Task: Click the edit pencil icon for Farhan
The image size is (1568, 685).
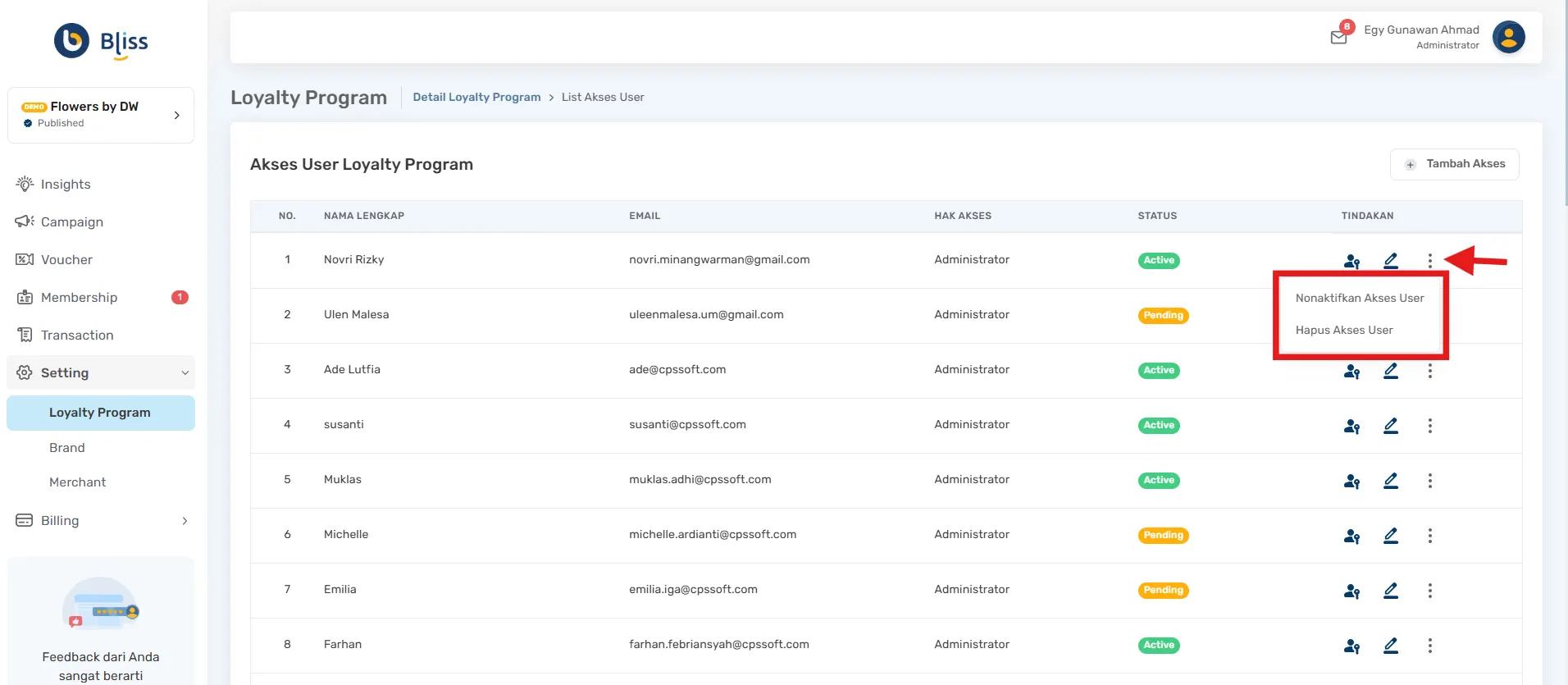Action: pos(1391,646)
